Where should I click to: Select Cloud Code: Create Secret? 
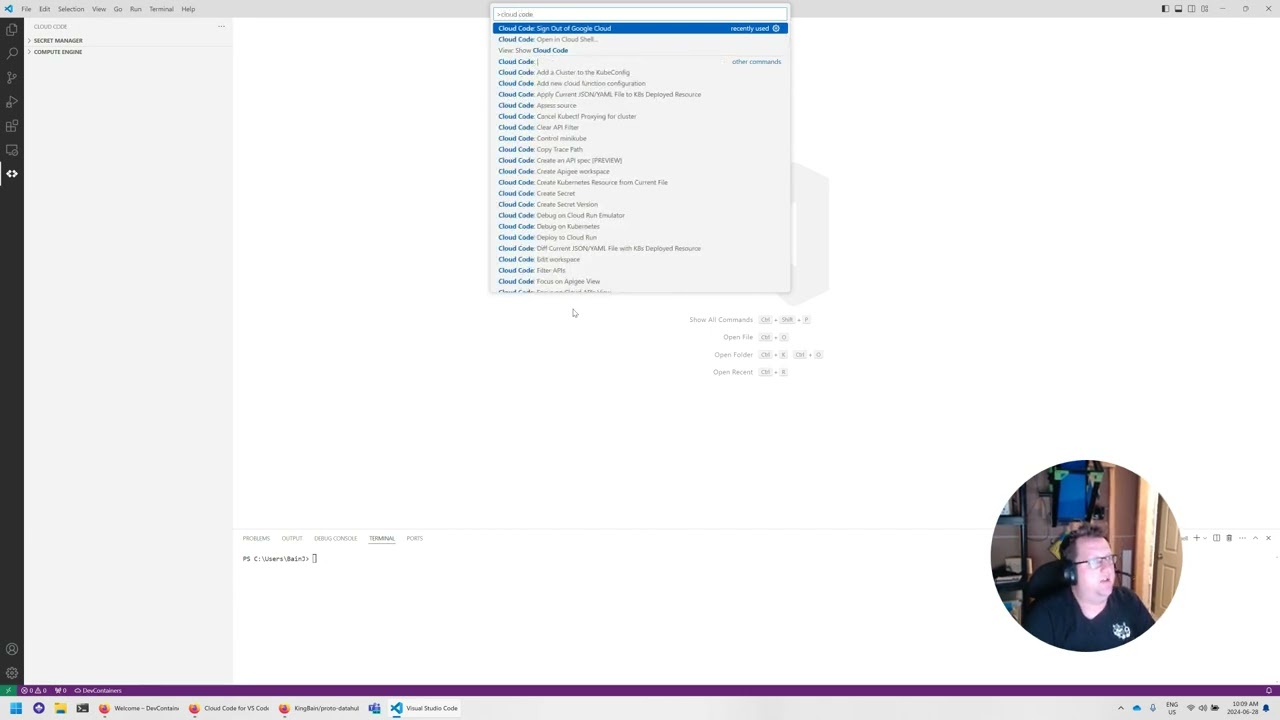pos(640,193)
